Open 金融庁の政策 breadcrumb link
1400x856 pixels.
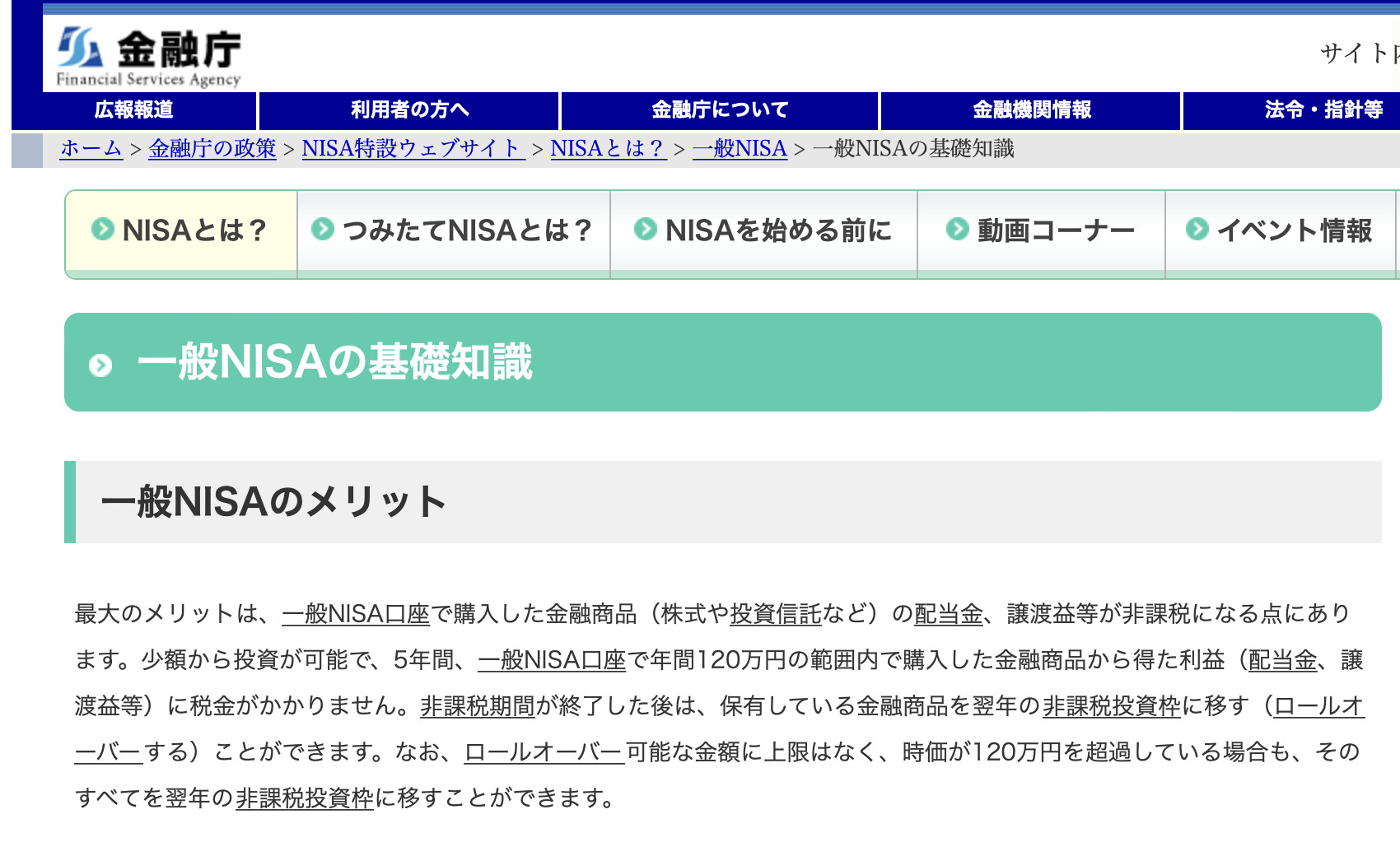212,148
